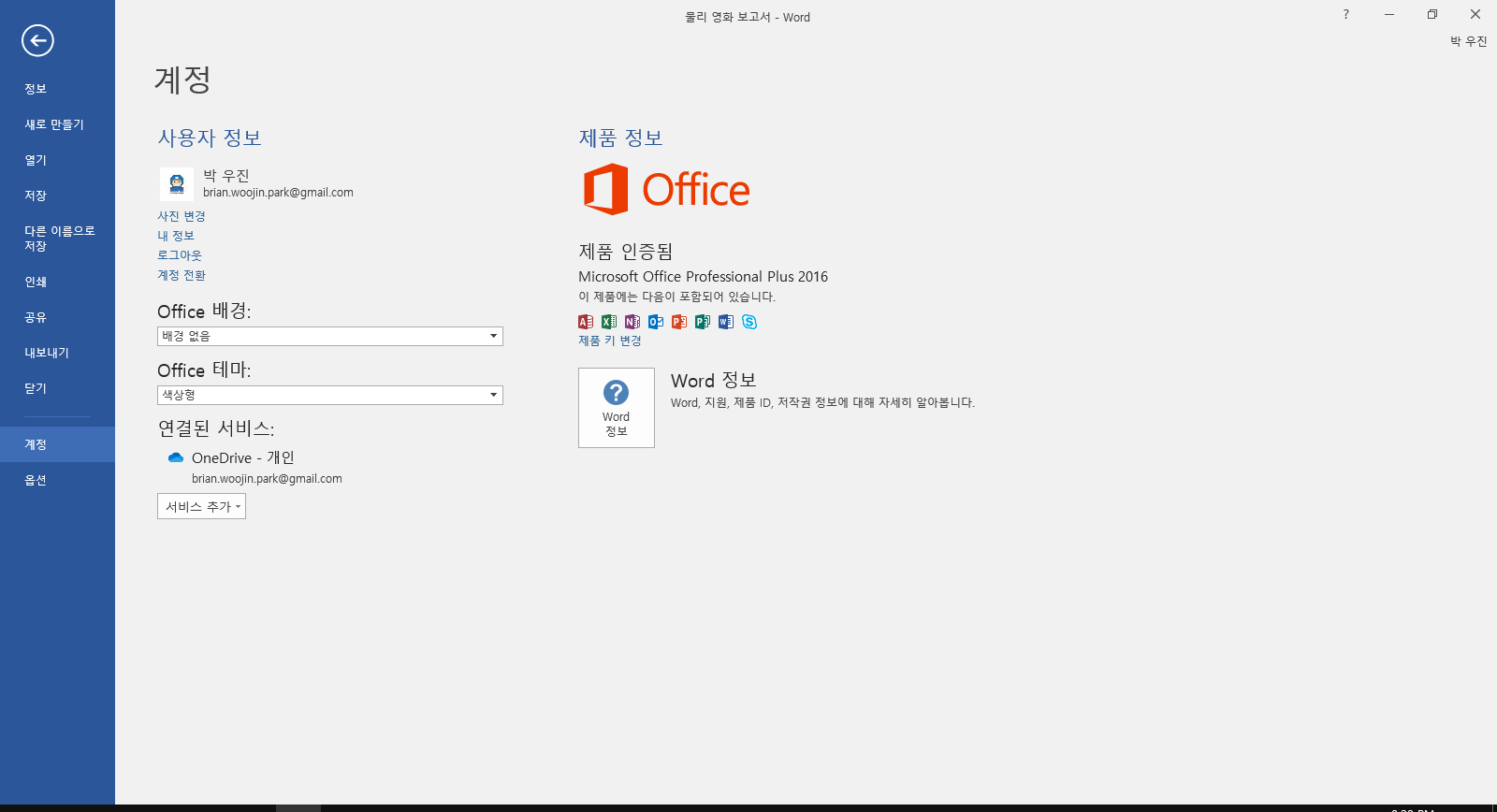The width and height of the screenshot is (1497, 812).
Task: Click the Publisher product icon
Action: pyautogui.click(x=703, y=322)
